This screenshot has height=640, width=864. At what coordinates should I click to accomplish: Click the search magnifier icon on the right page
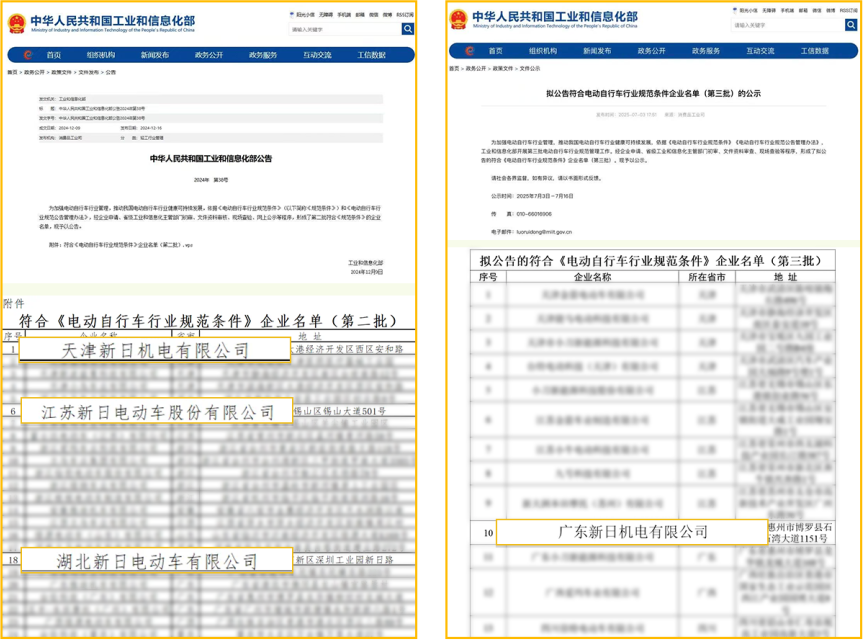[x=849, y=25]
